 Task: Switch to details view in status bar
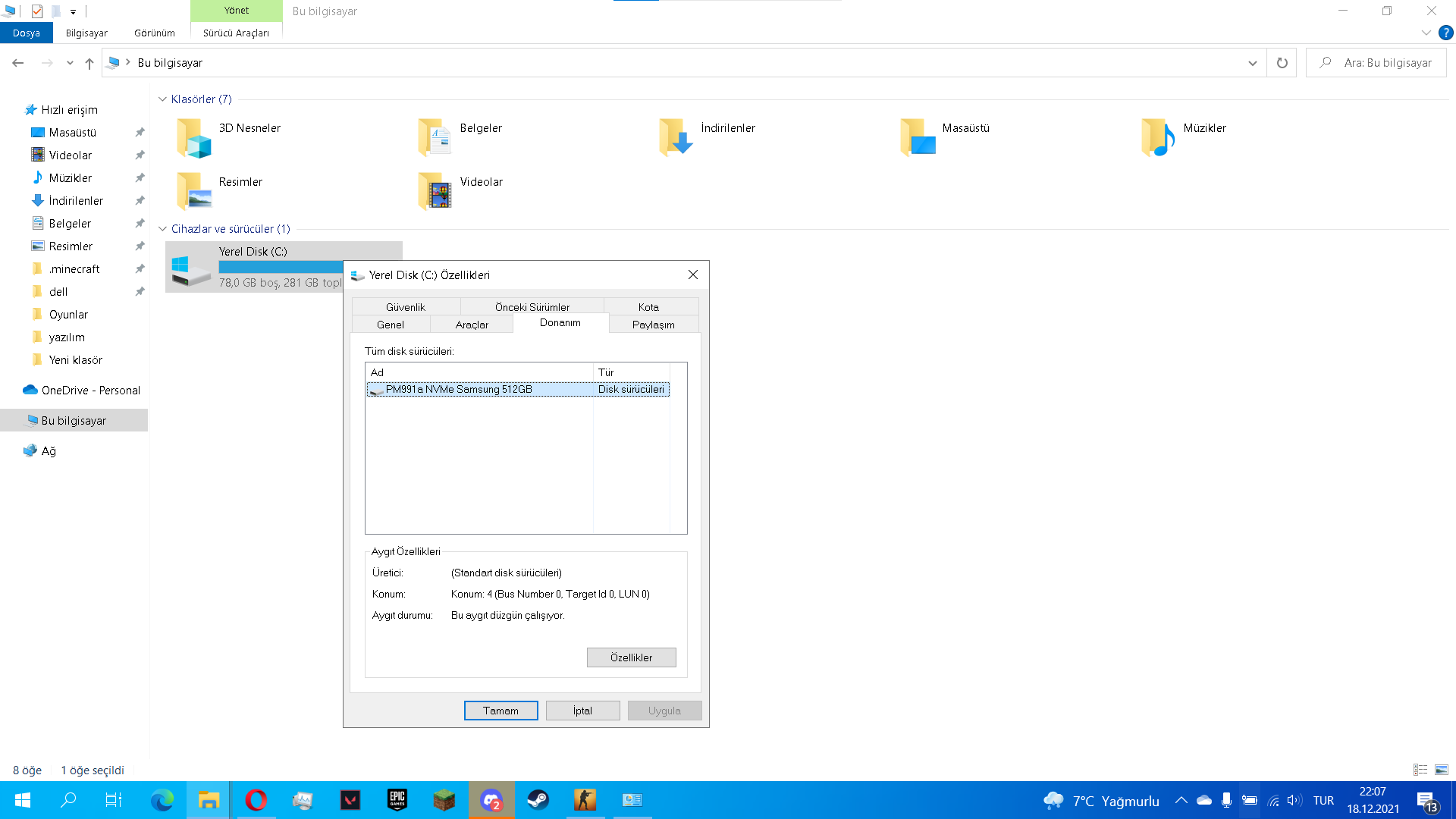tap(1420, 770)
